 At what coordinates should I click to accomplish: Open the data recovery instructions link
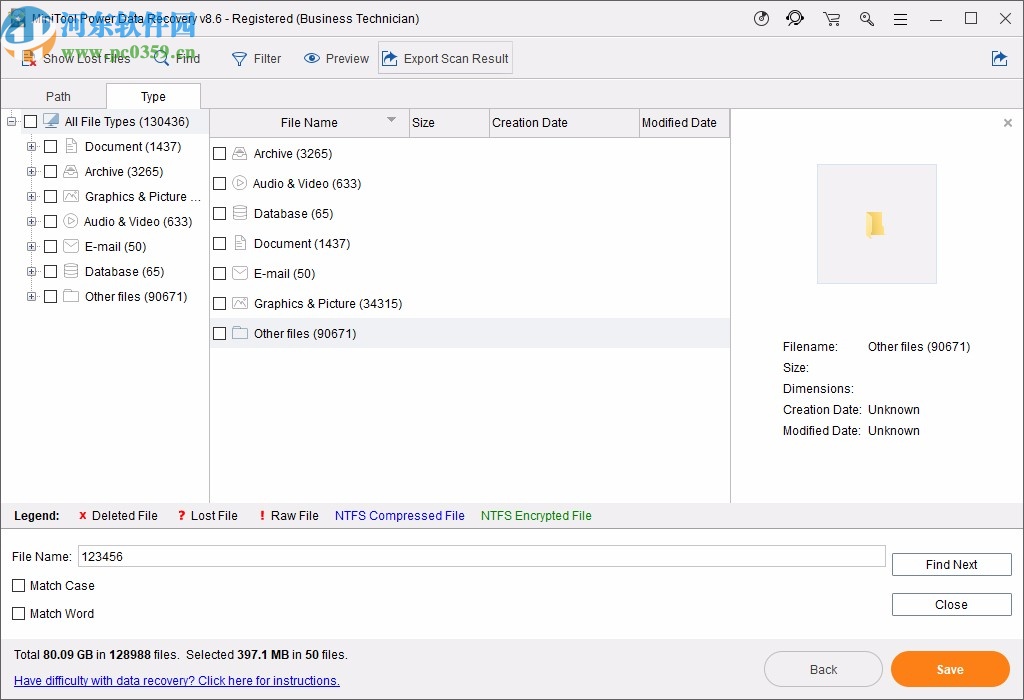[176, 680]
